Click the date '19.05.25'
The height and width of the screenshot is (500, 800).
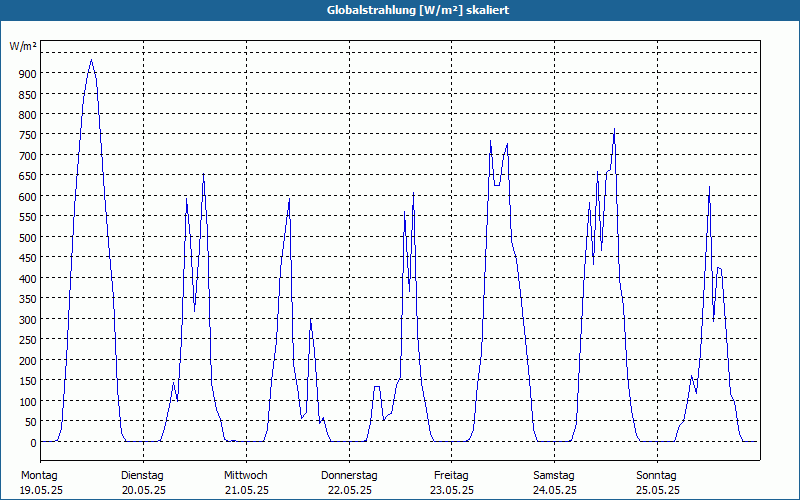[41, 490]
